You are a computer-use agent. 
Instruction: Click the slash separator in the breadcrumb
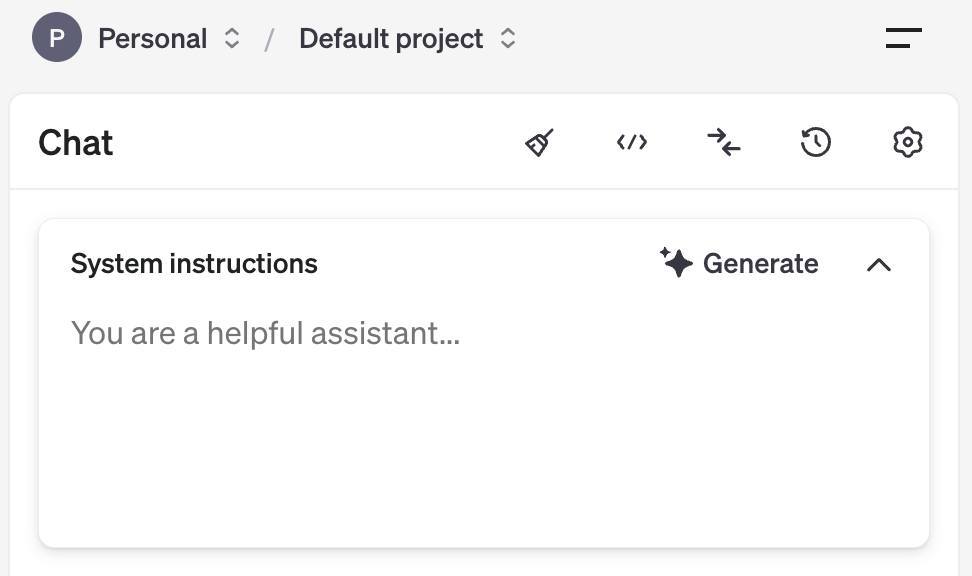(269, 40)
